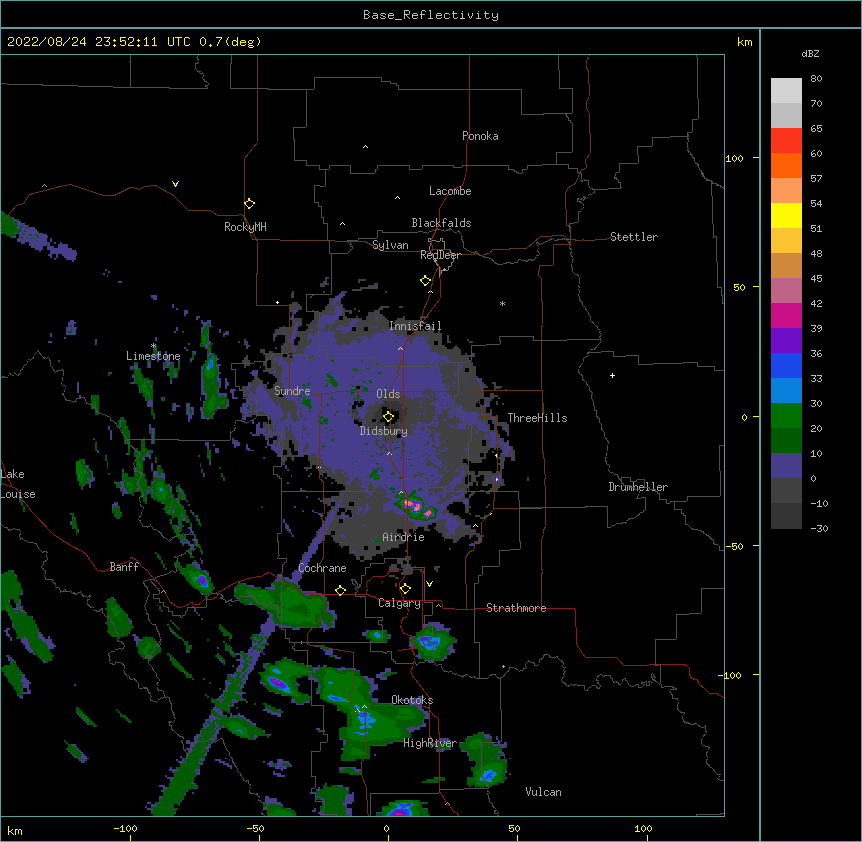This screenshot has height=842, width=862.
Task: Click the Sylvan label
Action: click(390, 245)
